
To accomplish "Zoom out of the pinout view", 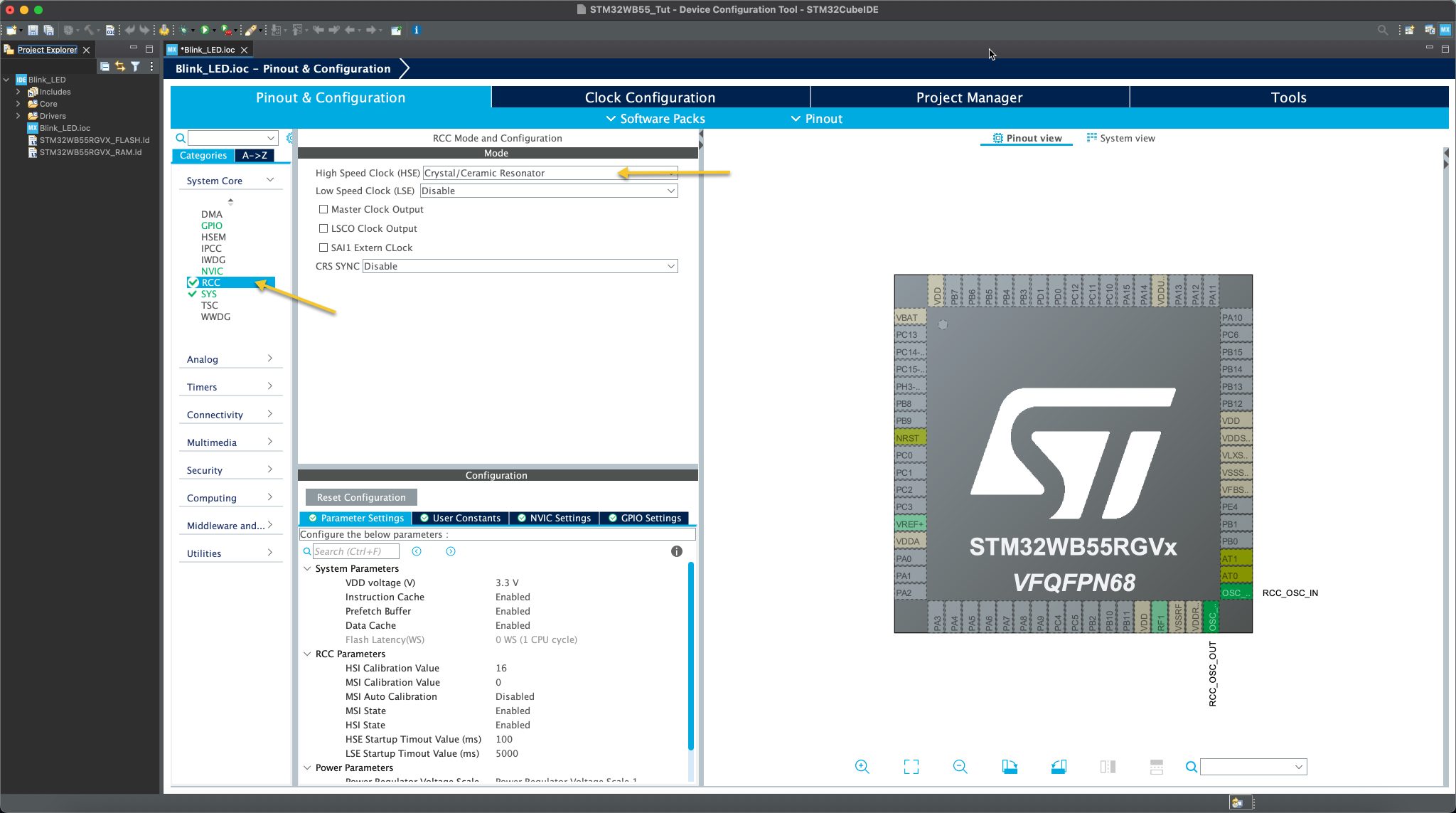I will [x=960, y=767].
